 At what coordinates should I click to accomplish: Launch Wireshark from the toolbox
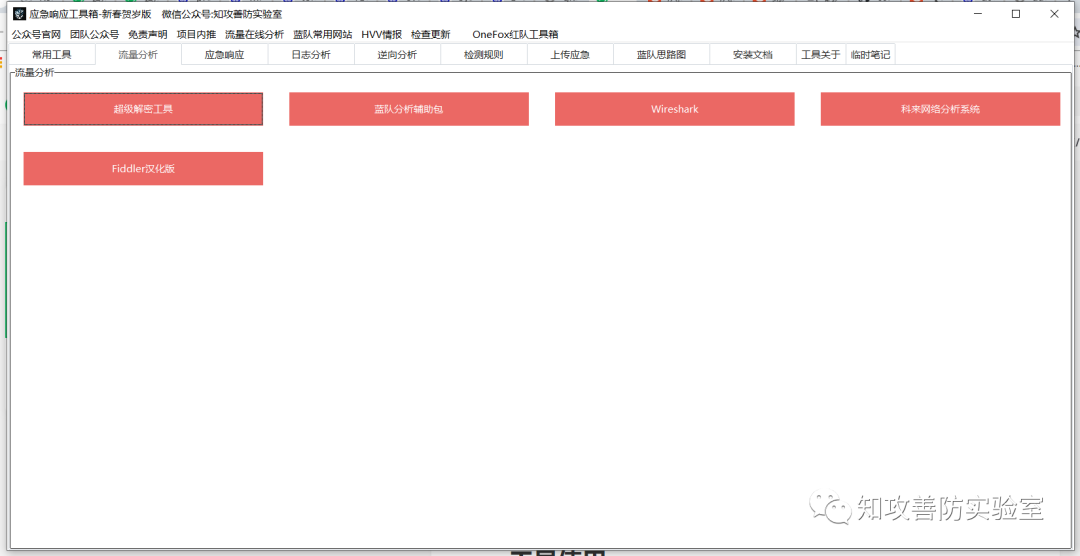pos(675,109)
